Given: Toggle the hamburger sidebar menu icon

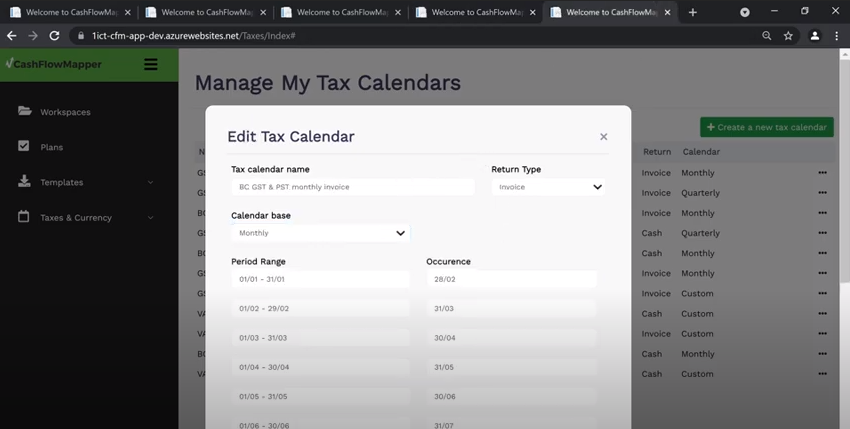Looking at the screenshot, I should (151, 64).
